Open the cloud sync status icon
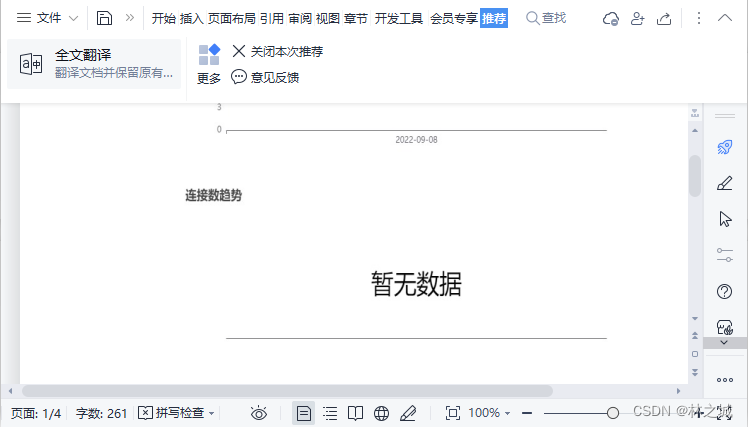This screenshot has width=748, height=427. tap(611, 19)
